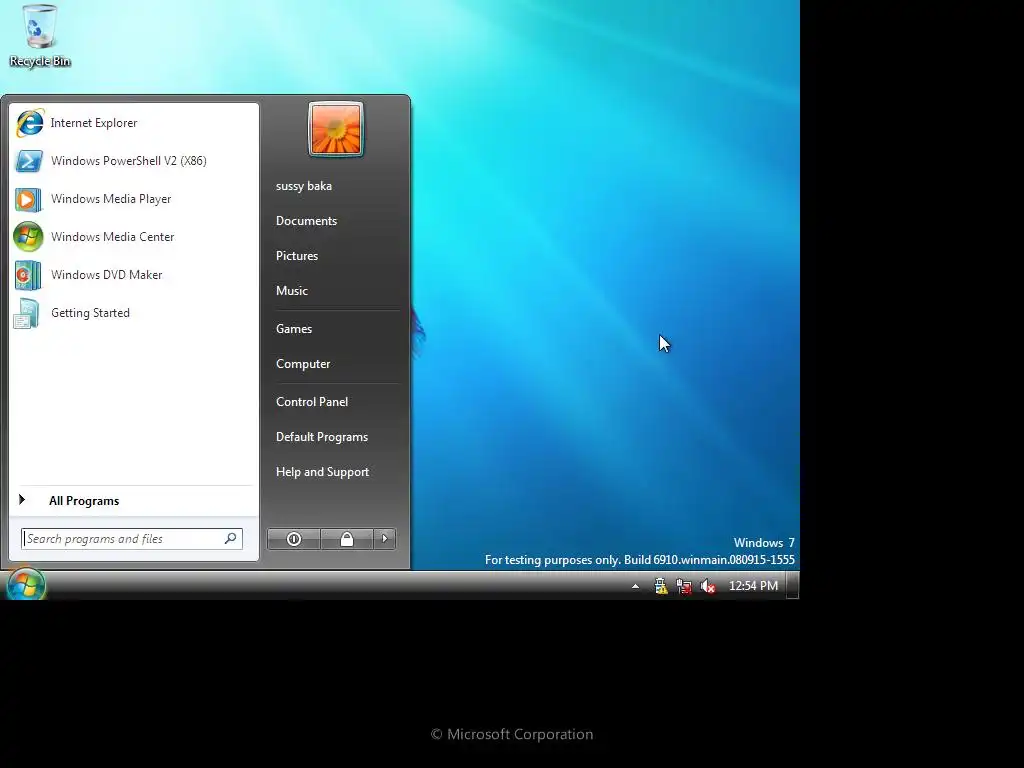Open the Action Center warning tray icon
This screenshot has height=768, width=1024.
[661, 586]
